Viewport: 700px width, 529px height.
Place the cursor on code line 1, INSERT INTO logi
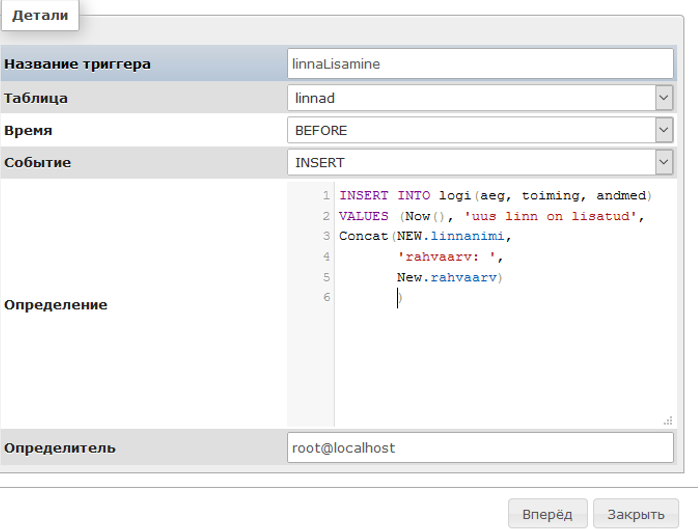(495, 196)
